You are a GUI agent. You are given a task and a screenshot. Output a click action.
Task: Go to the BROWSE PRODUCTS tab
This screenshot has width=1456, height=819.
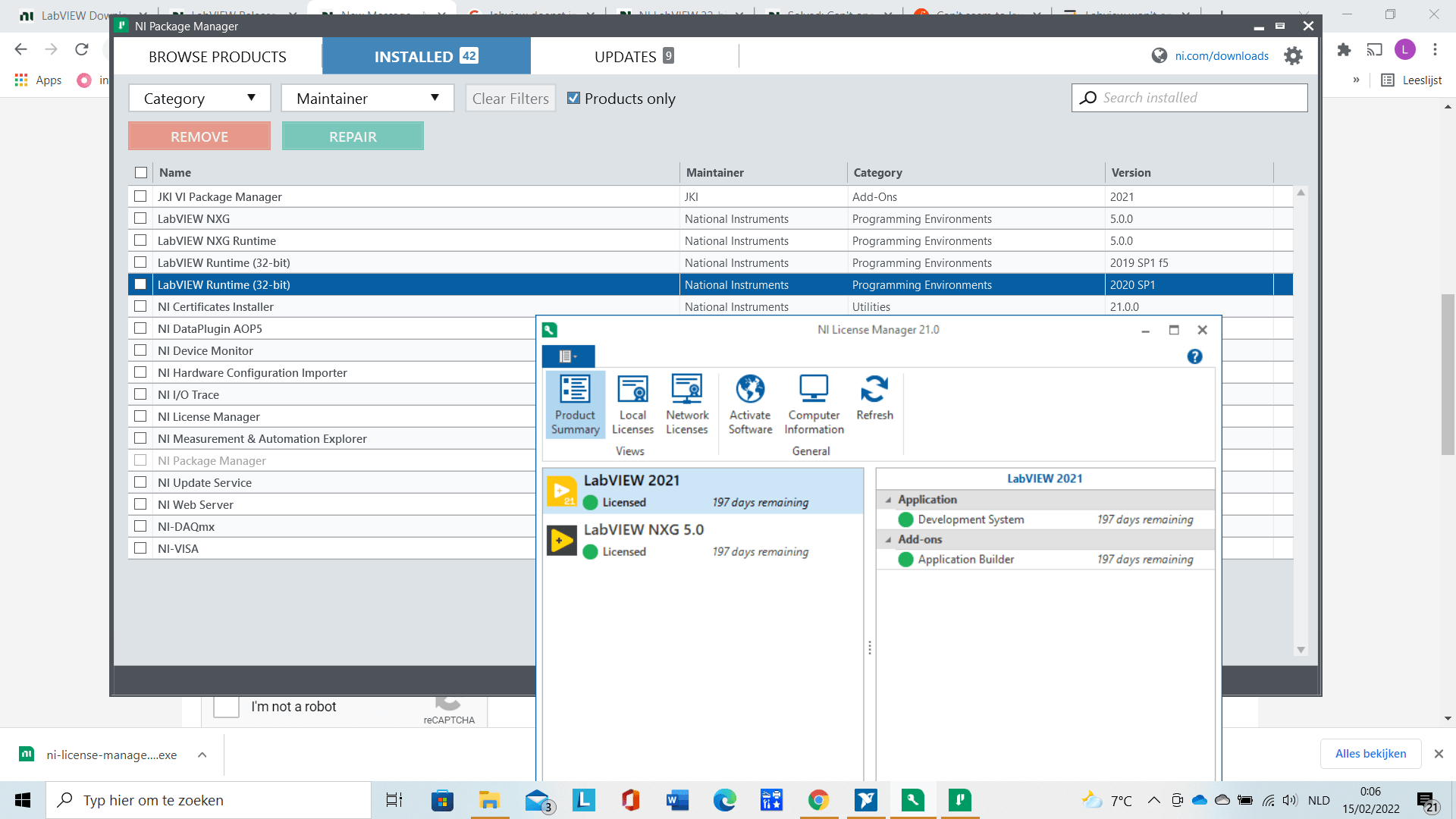coord(218,56)
